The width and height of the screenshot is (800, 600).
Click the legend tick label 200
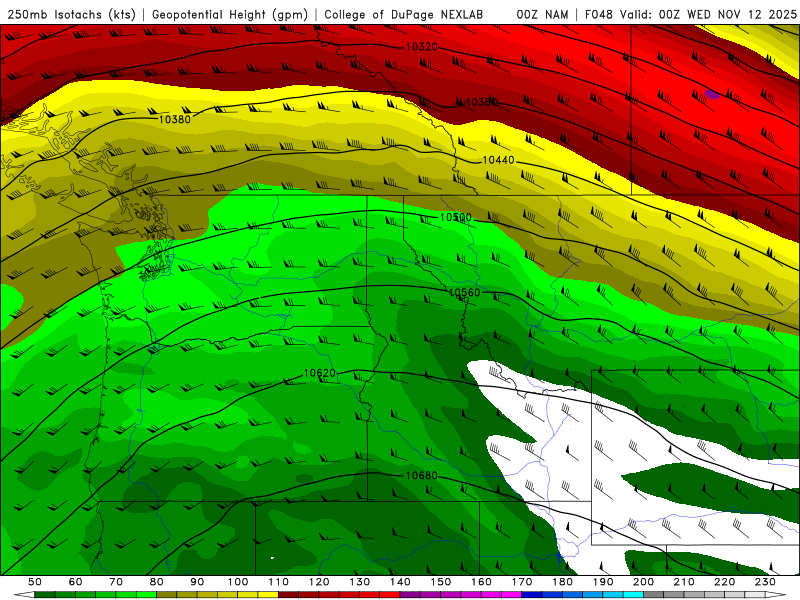click(x=643, y=582)
